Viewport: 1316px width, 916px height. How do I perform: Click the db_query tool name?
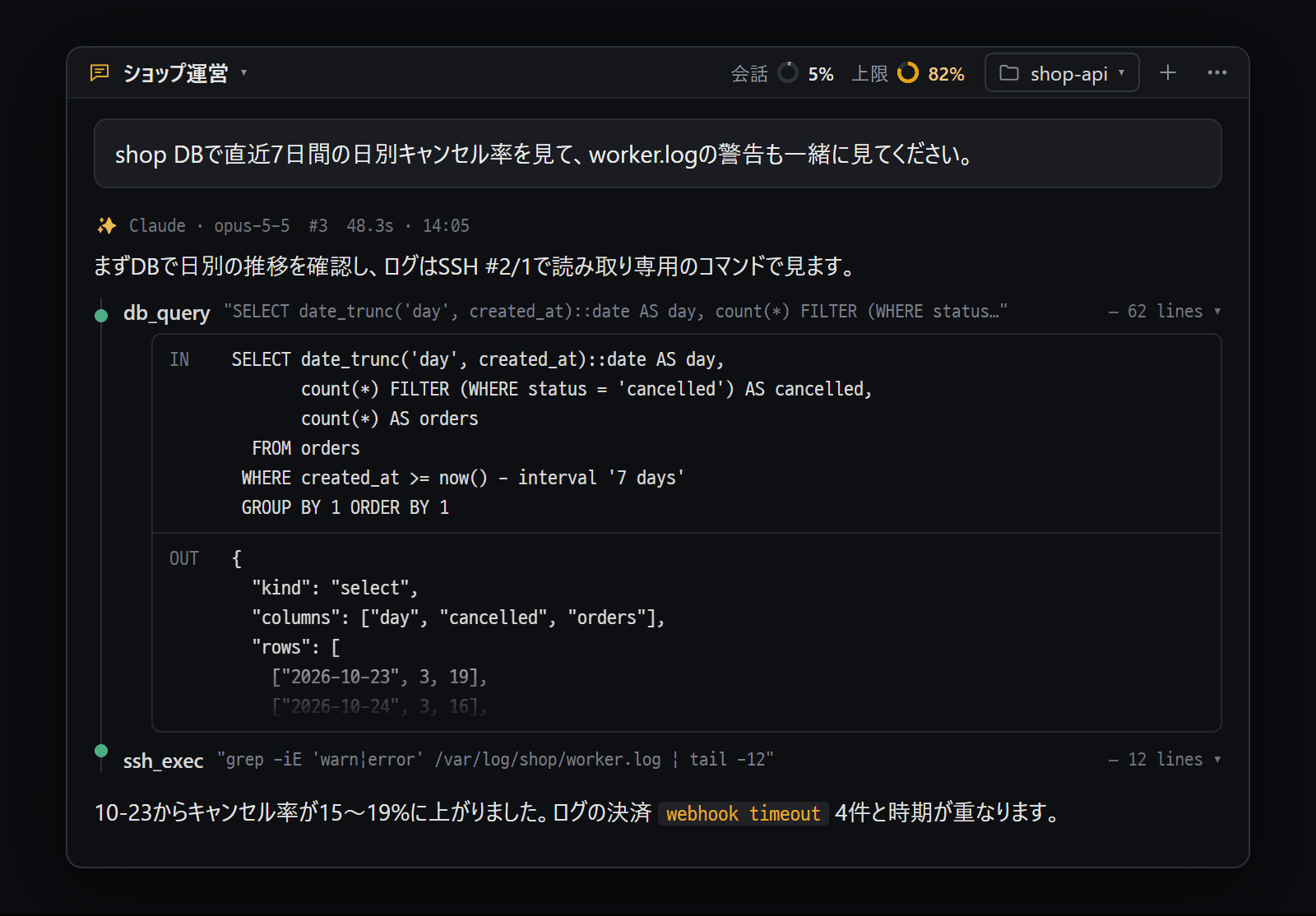(166, 312)
